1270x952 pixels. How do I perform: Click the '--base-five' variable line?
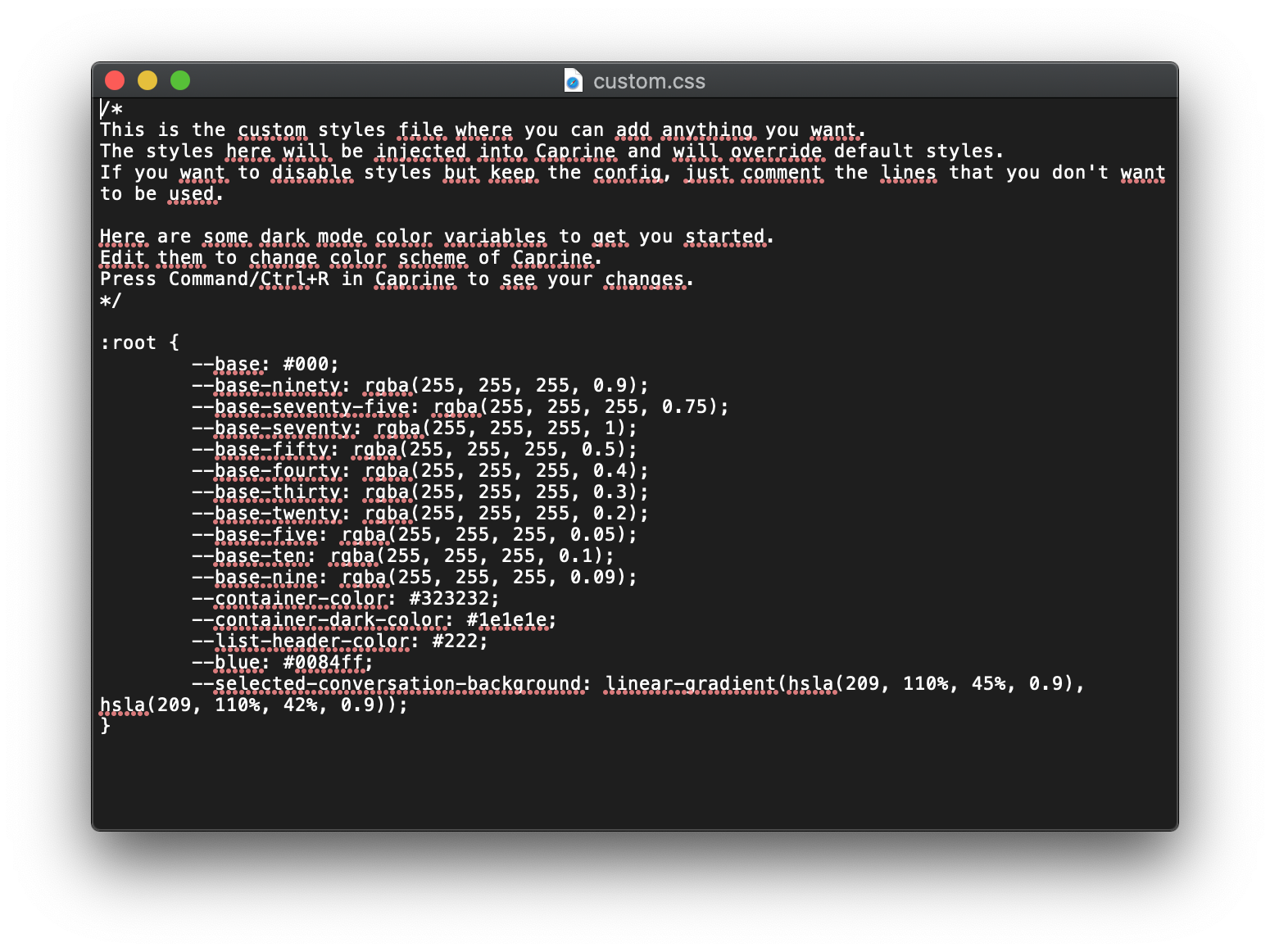click(x=414, y=534)
